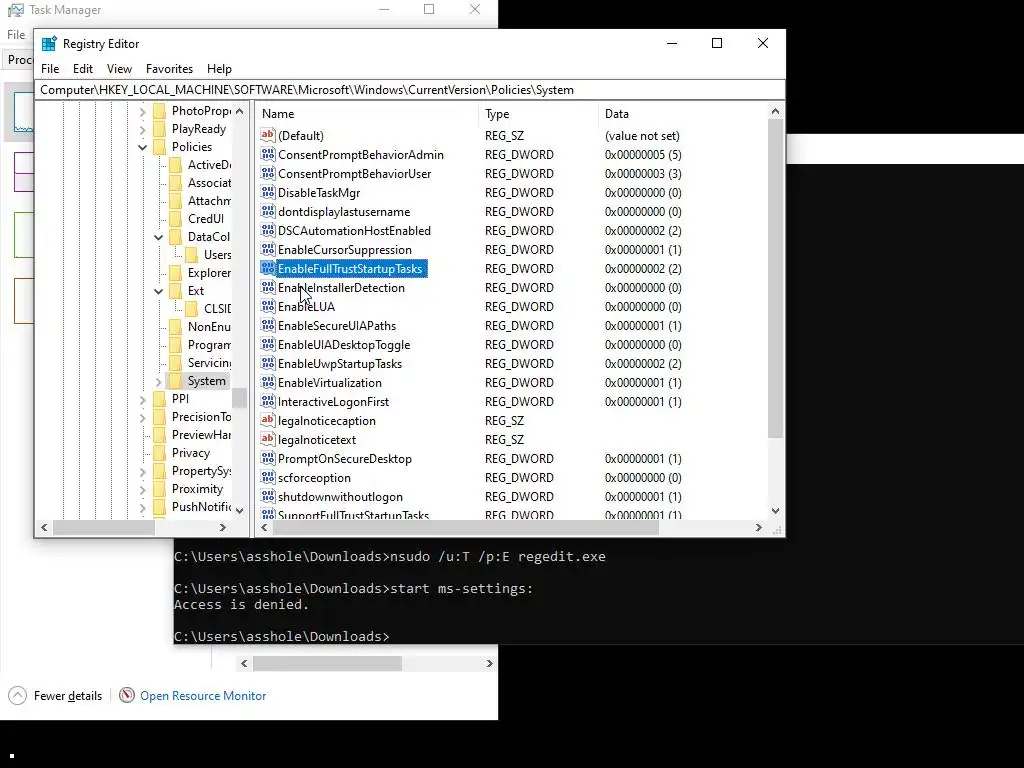The height and width of the screenshot is (768, 1024).
Task: Click the DWORD icon of EnableVirtualization
Action: tap(268, 383)
